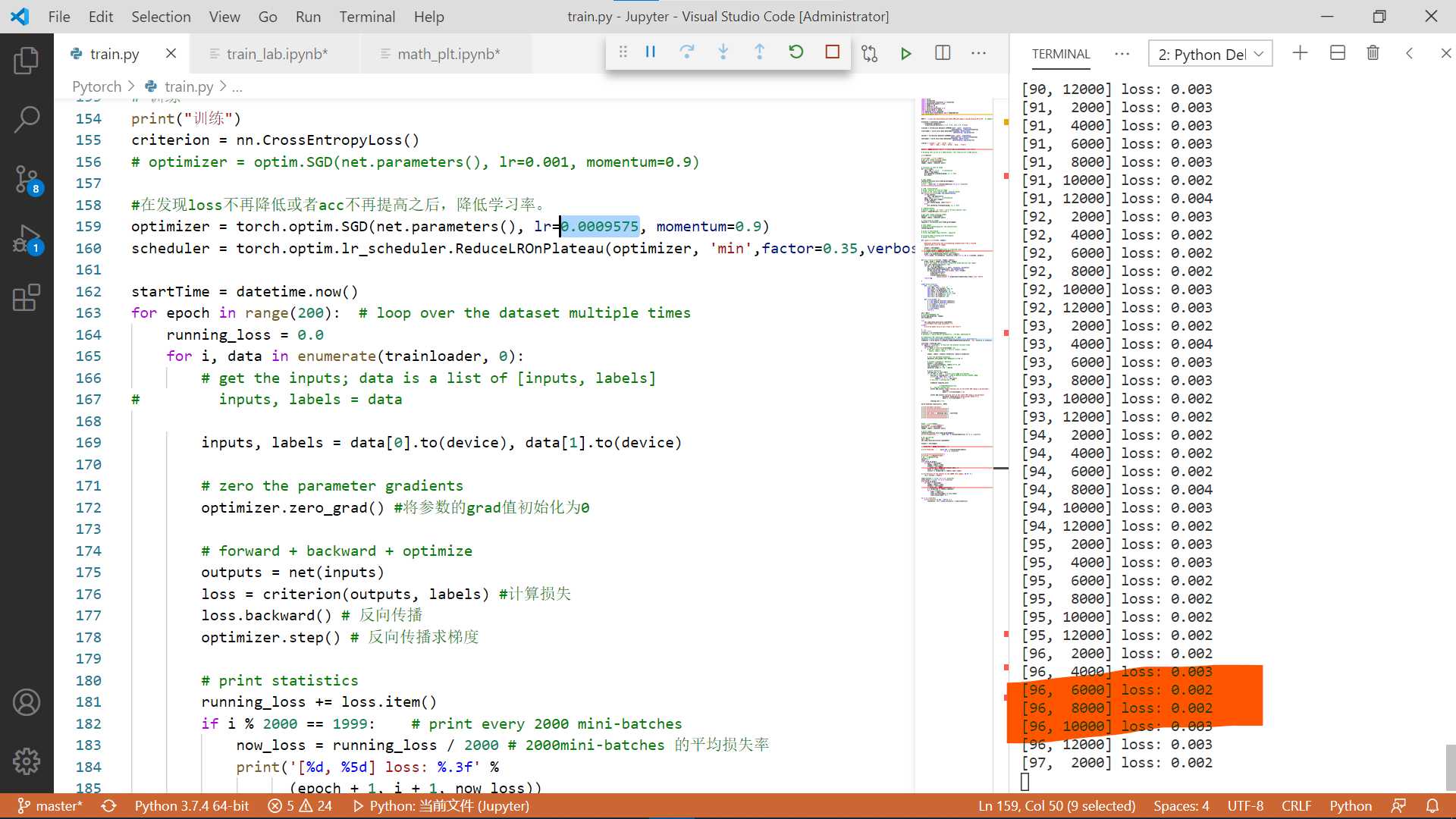This screenshot has height=819, width=1456.
Task: Click the Run Cell icon
Action: pos(905,53)
